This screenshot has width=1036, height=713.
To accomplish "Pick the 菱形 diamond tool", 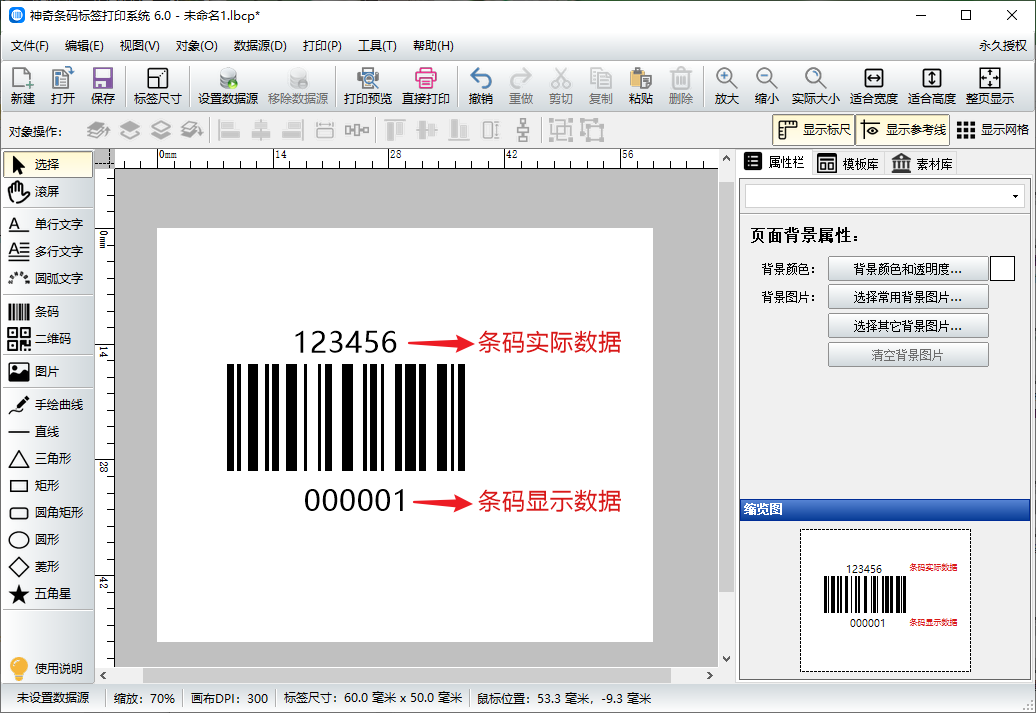I will (x=48, y=567).
